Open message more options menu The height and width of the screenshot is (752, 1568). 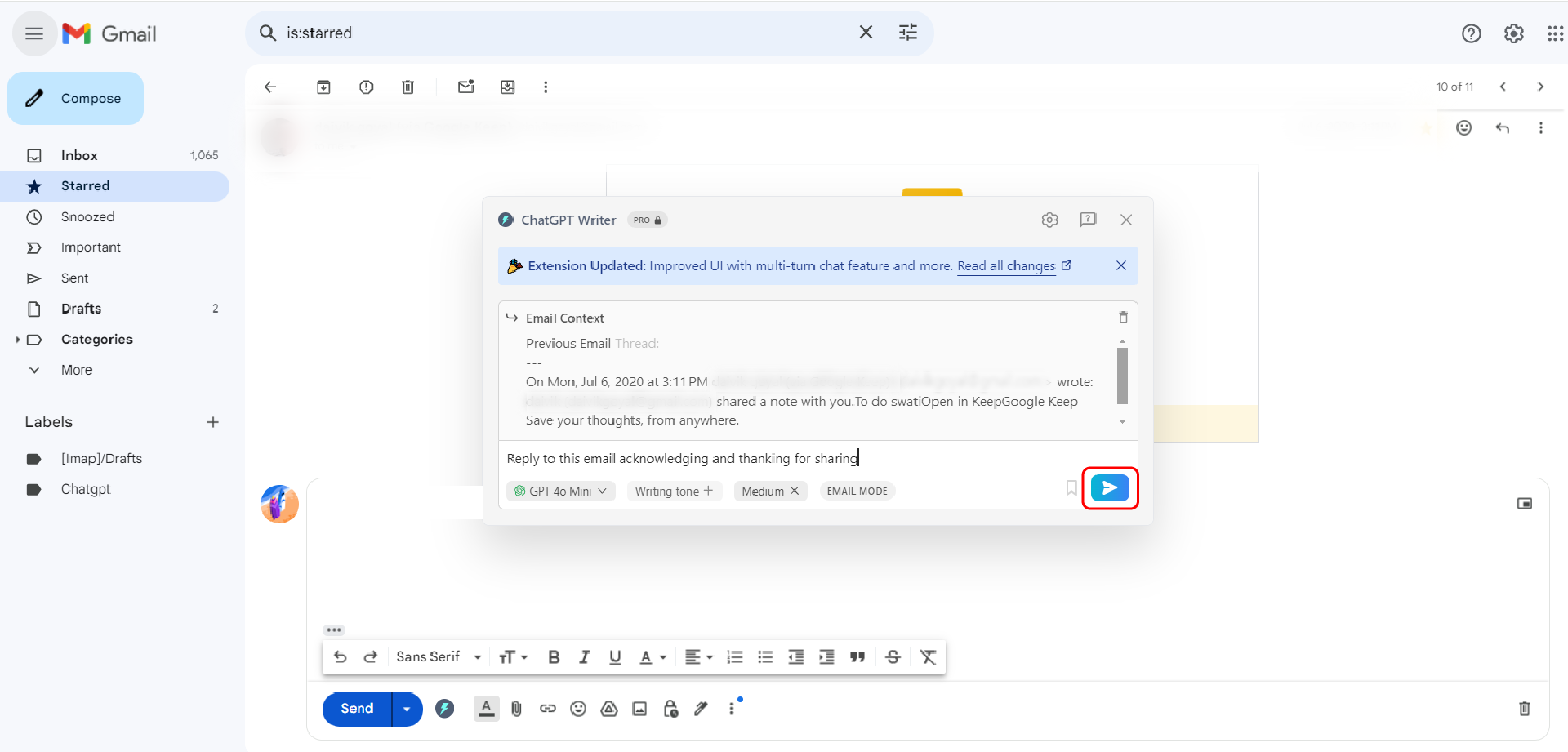click(x=1540, y=128)
